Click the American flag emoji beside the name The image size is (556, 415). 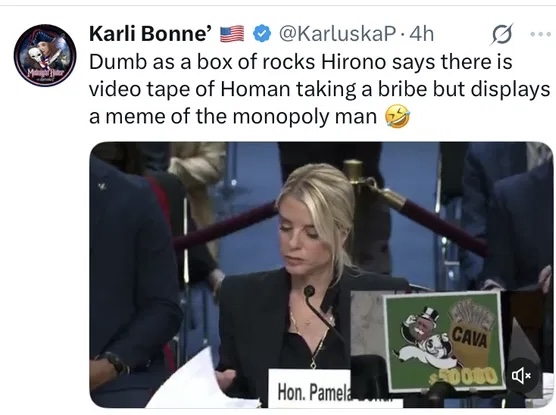pos(232,34)
